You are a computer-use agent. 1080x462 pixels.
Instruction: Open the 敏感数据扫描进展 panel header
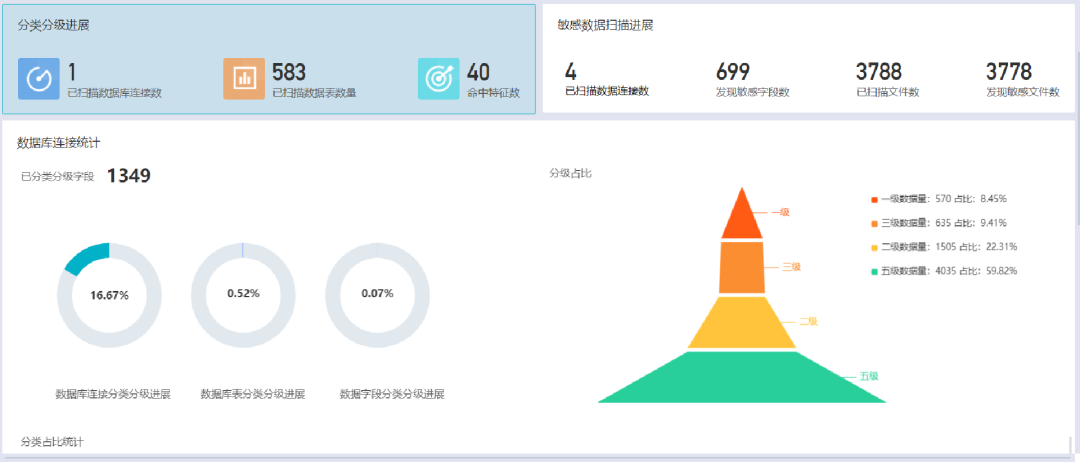click(605, 25)
